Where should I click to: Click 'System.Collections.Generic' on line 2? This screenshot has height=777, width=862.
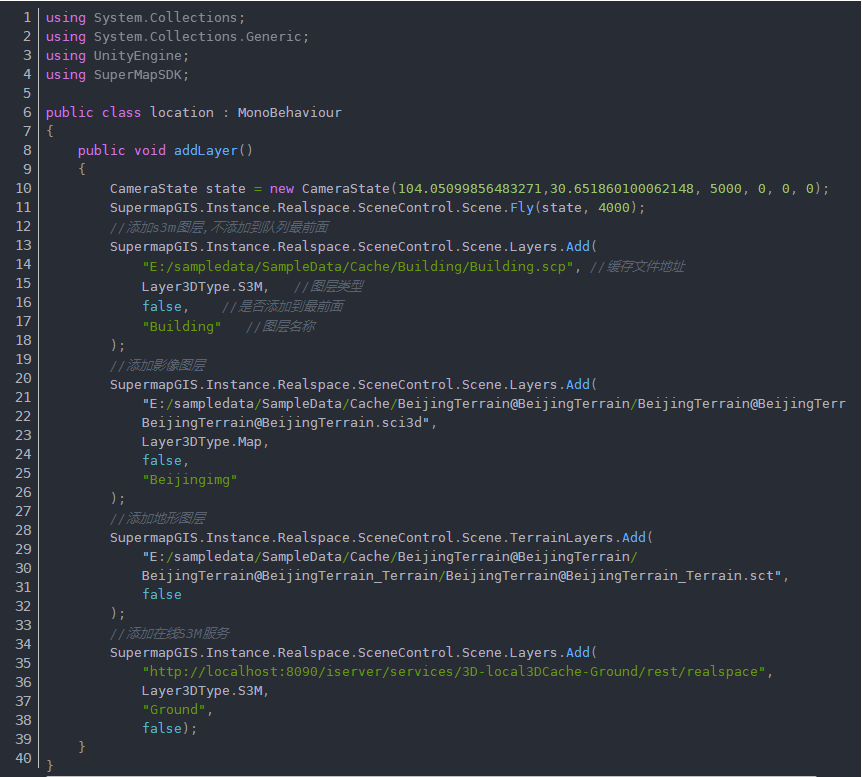[198, 37]
